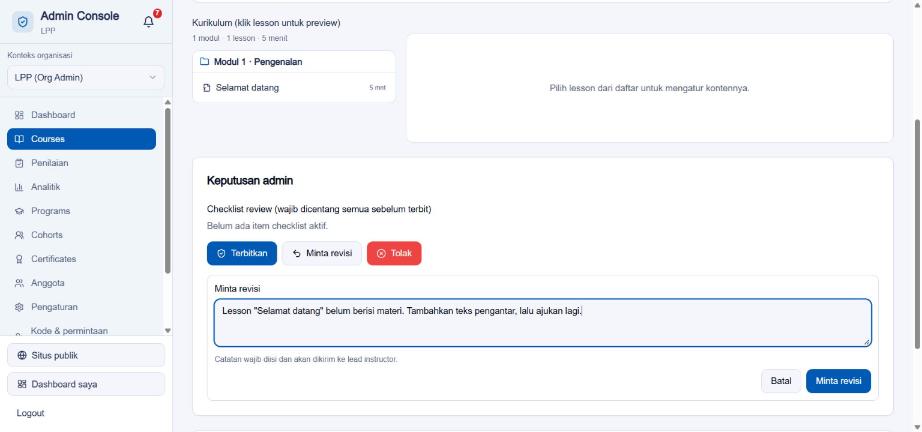Click the Cohorts people icon

pyautogui.click(x=19, y=235)
